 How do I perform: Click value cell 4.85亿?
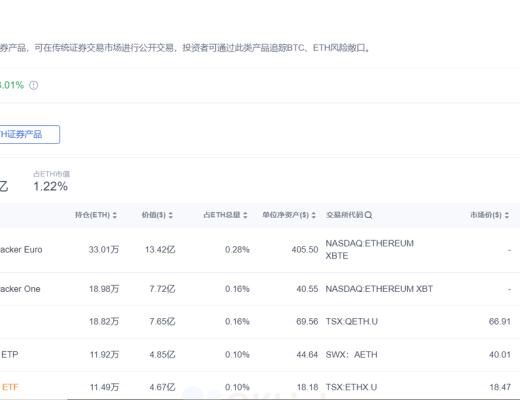point(162,354)
